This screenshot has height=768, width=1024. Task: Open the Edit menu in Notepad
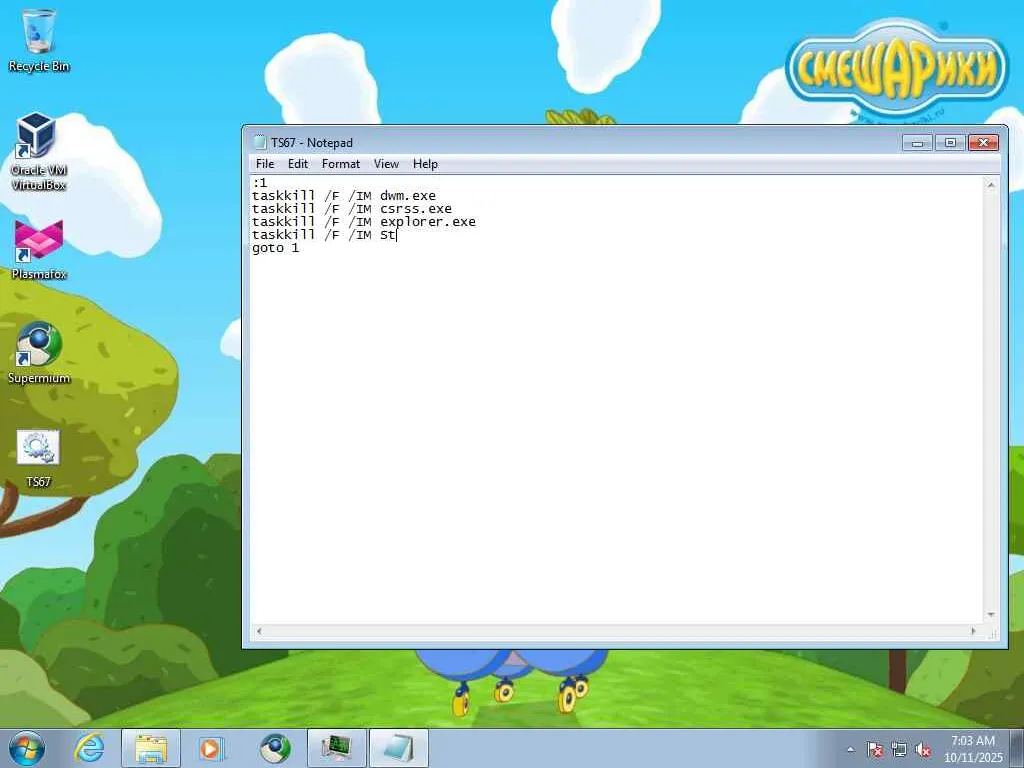[298, 164]
